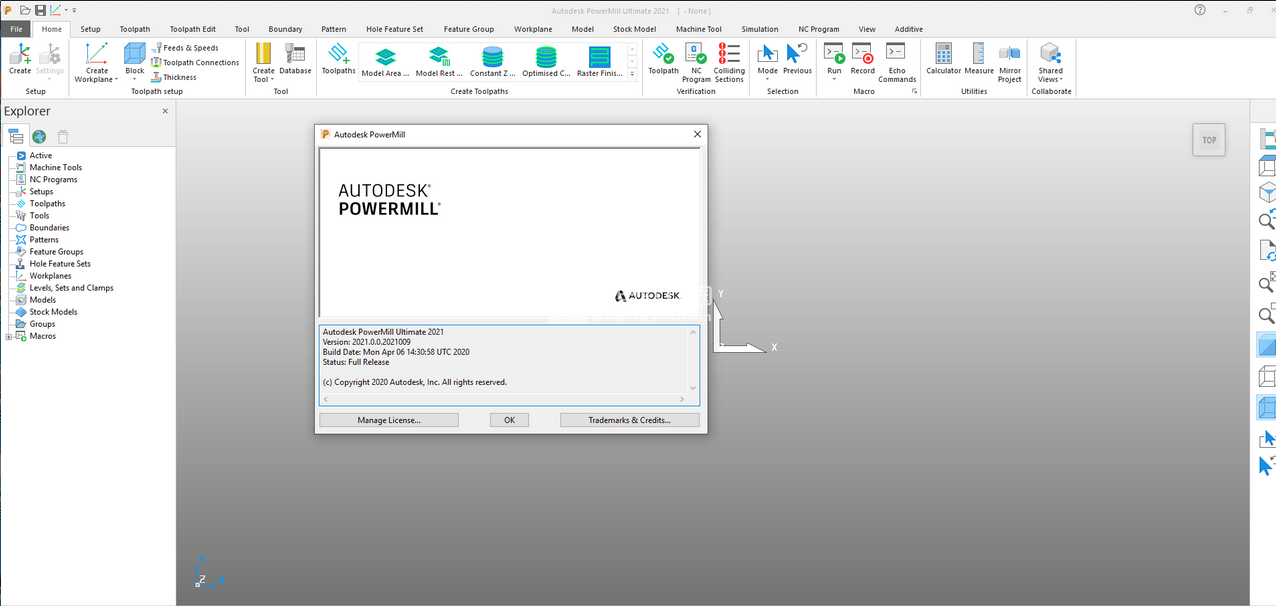
Task: Open the Explorer recycle bin tab
Action: coord(63,137)
